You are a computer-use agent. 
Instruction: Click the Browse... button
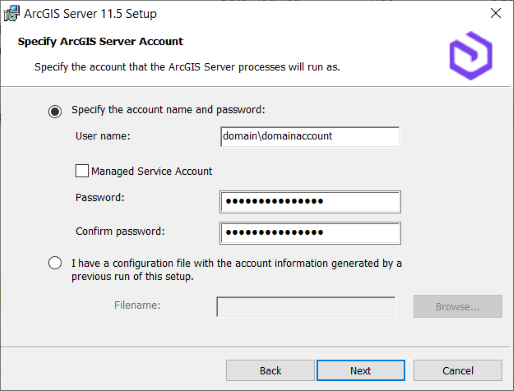click(x=458, y=306)
